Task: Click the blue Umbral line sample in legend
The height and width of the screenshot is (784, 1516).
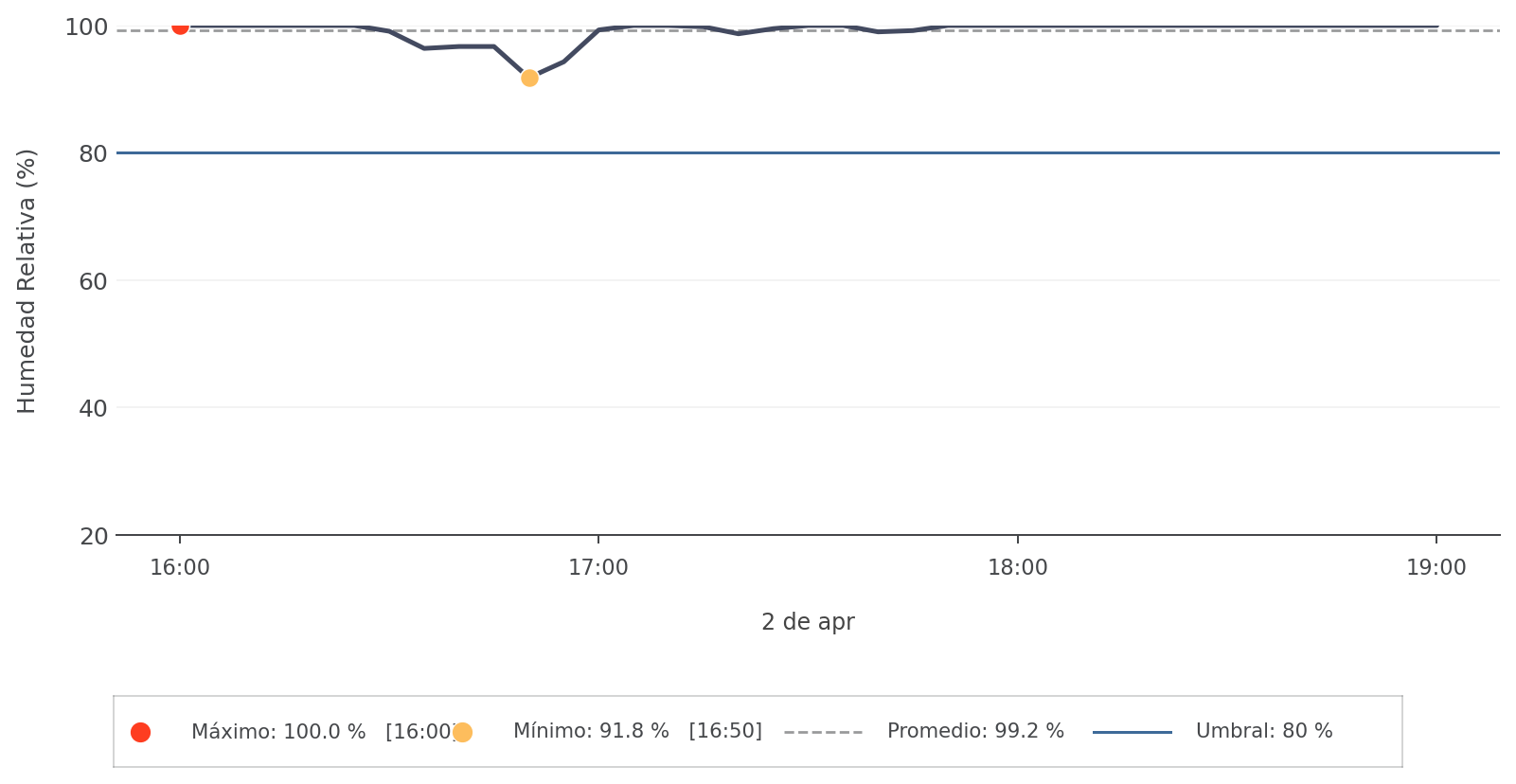Action: pos(1132,732)
